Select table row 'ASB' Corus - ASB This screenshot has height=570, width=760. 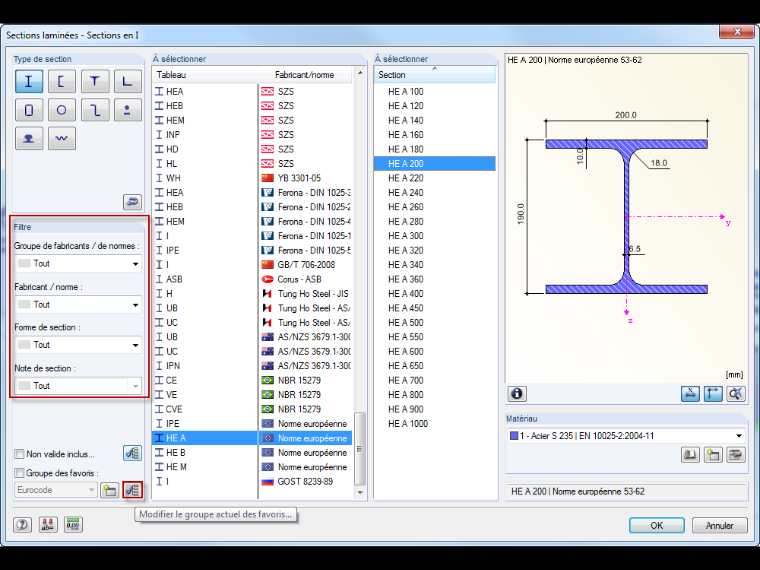(x=252, y=279)
